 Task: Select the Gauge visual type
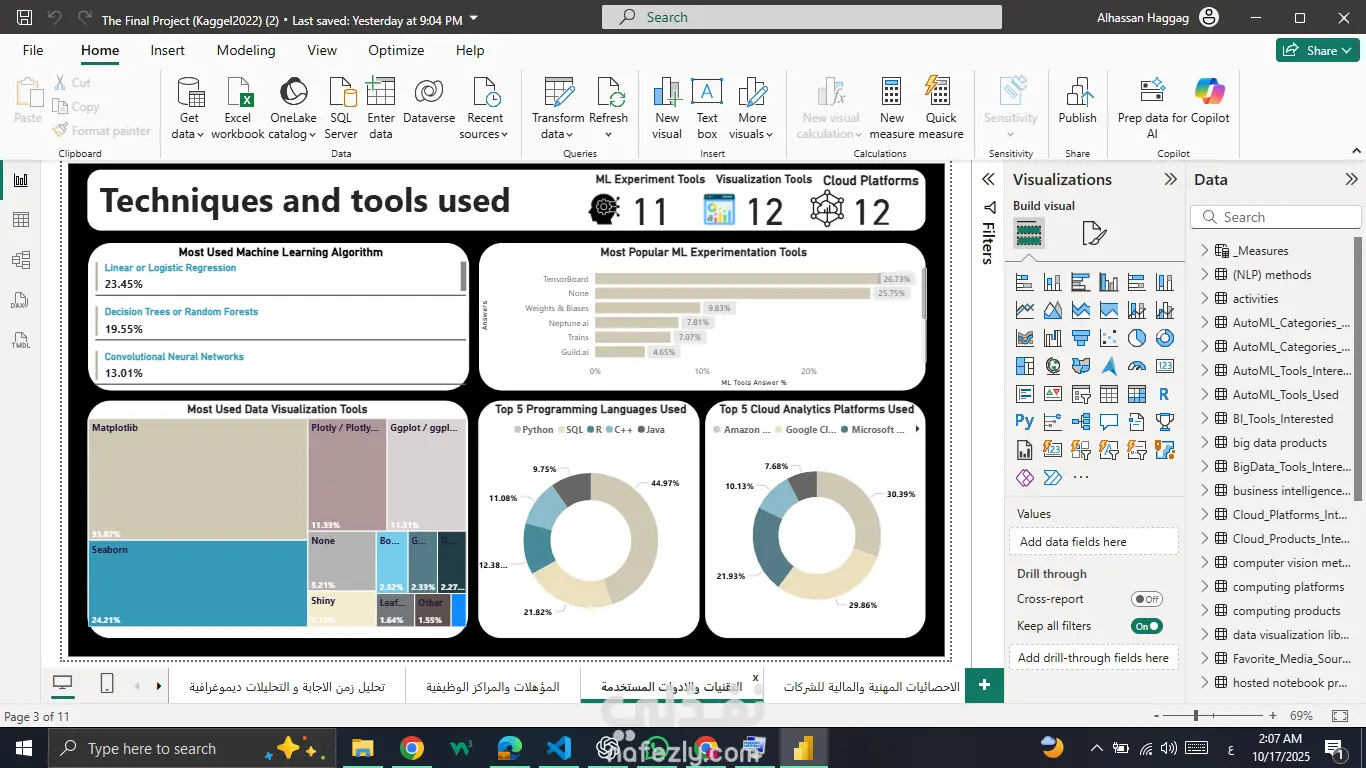point(1137,366)
